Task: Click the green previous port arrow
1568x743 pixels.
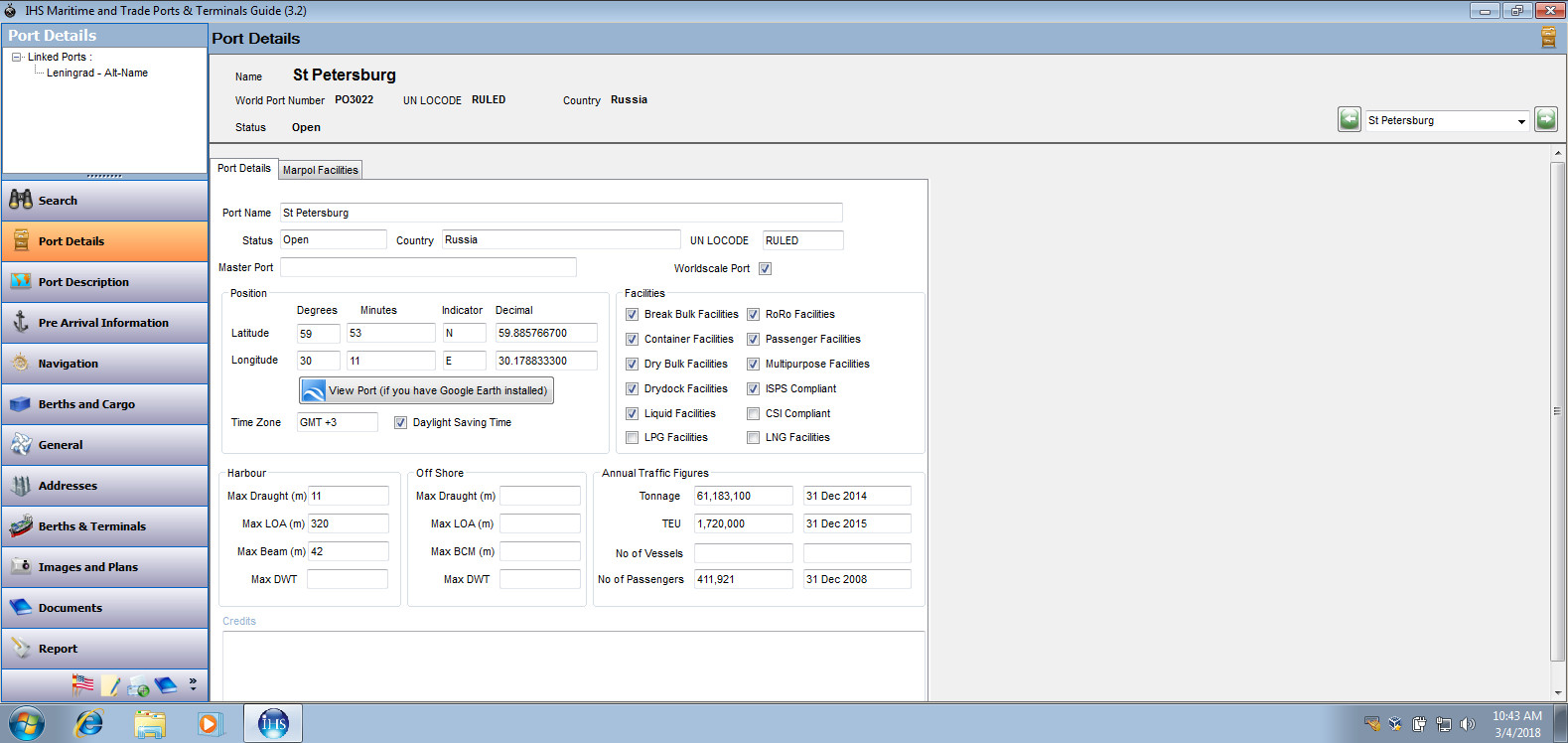Action: point(1349,120)
